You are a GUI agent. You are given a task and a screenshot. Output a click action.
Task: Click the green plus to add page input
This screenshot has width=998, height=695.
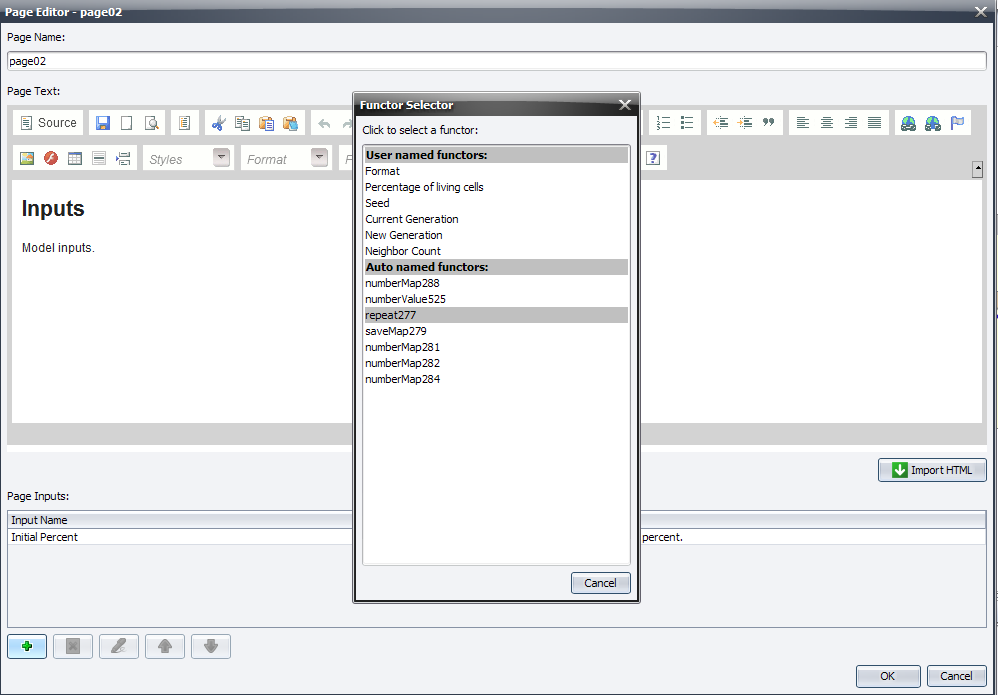tap(26, 646)
